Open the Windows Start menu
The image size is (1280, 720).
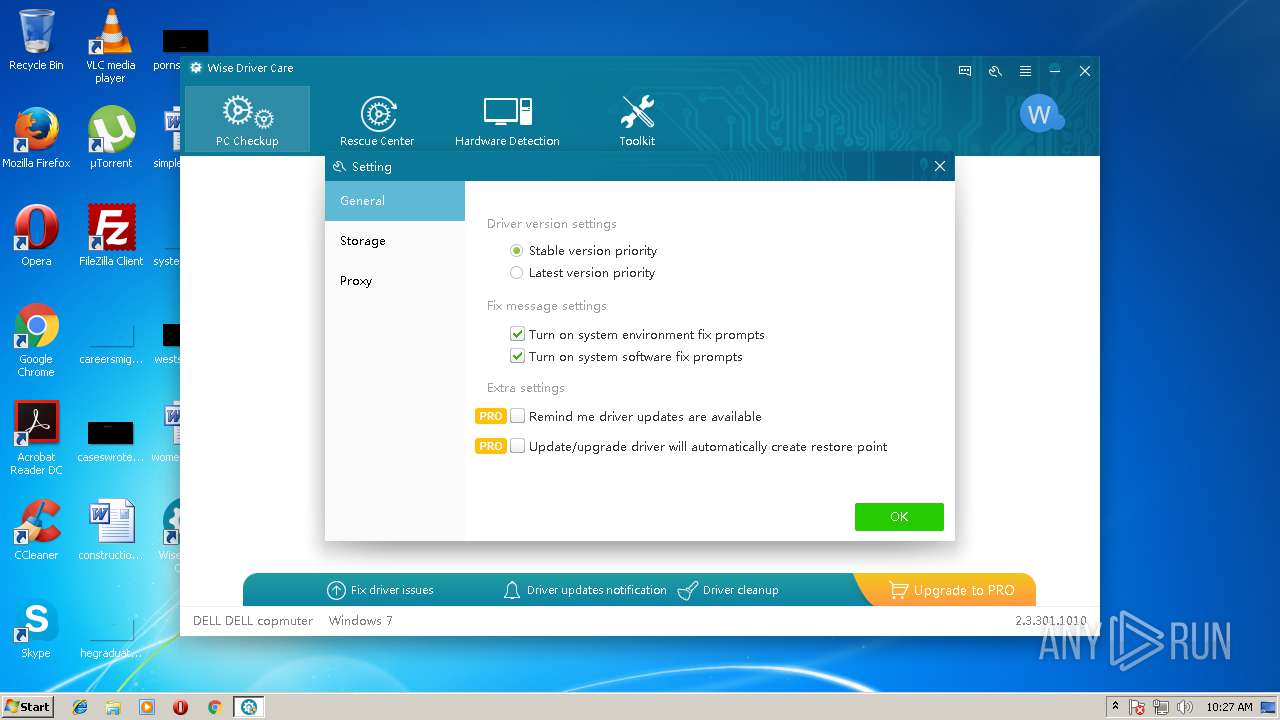click(x=27, y=706)
